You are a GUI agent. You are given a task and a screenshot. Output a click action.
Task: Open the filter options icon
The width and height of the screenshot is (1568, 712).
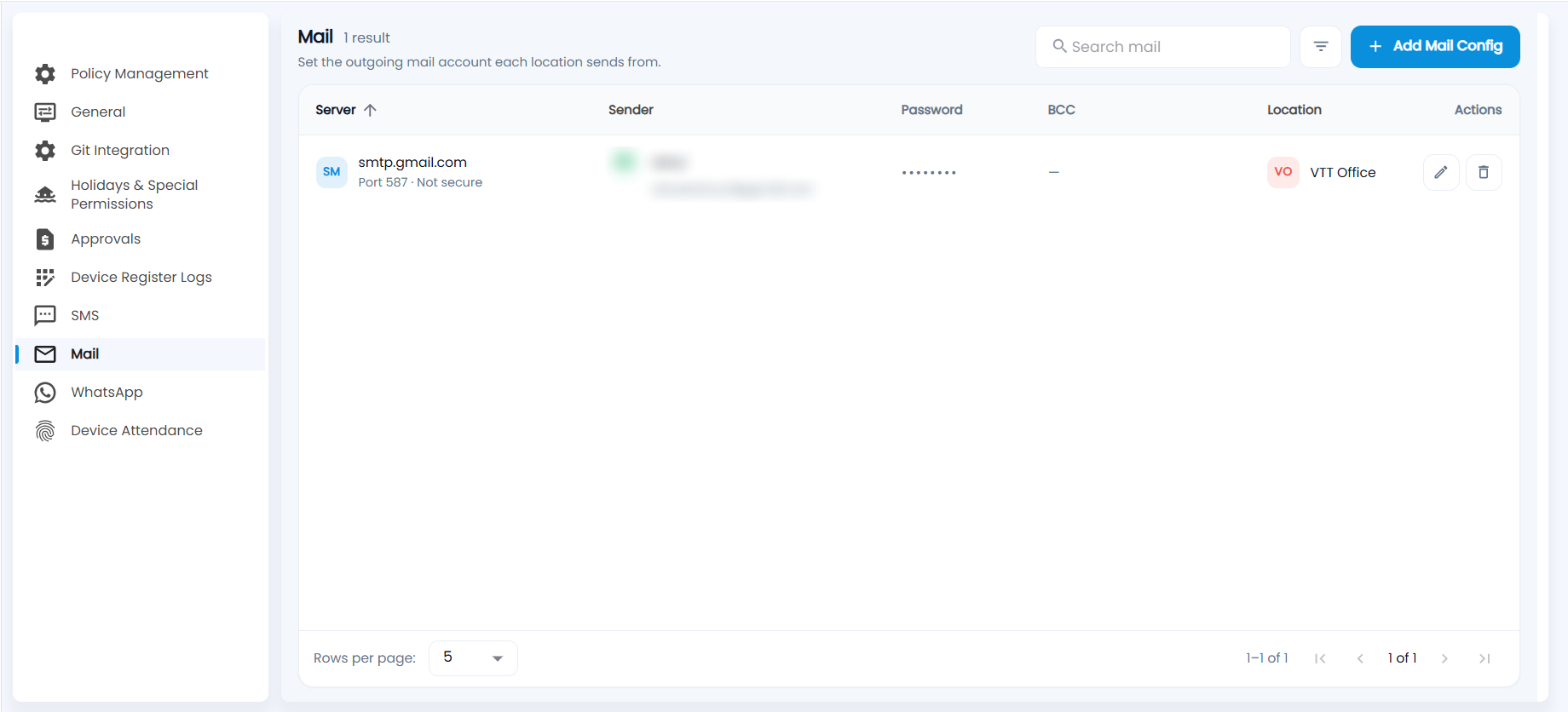[1321, 47]
